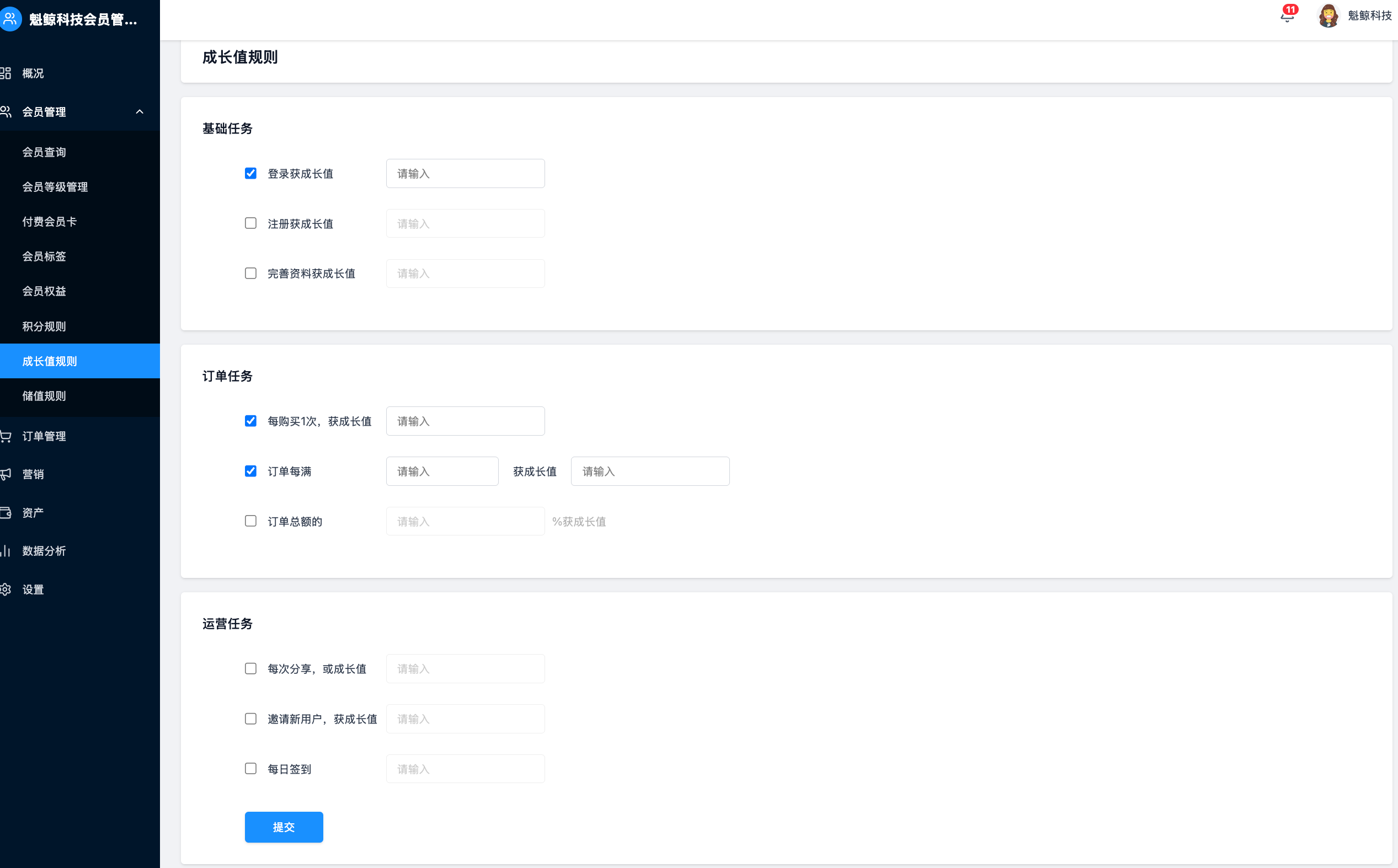Click the 设置 gear icon
1398x868 pixels.
[x=6, y=590]
